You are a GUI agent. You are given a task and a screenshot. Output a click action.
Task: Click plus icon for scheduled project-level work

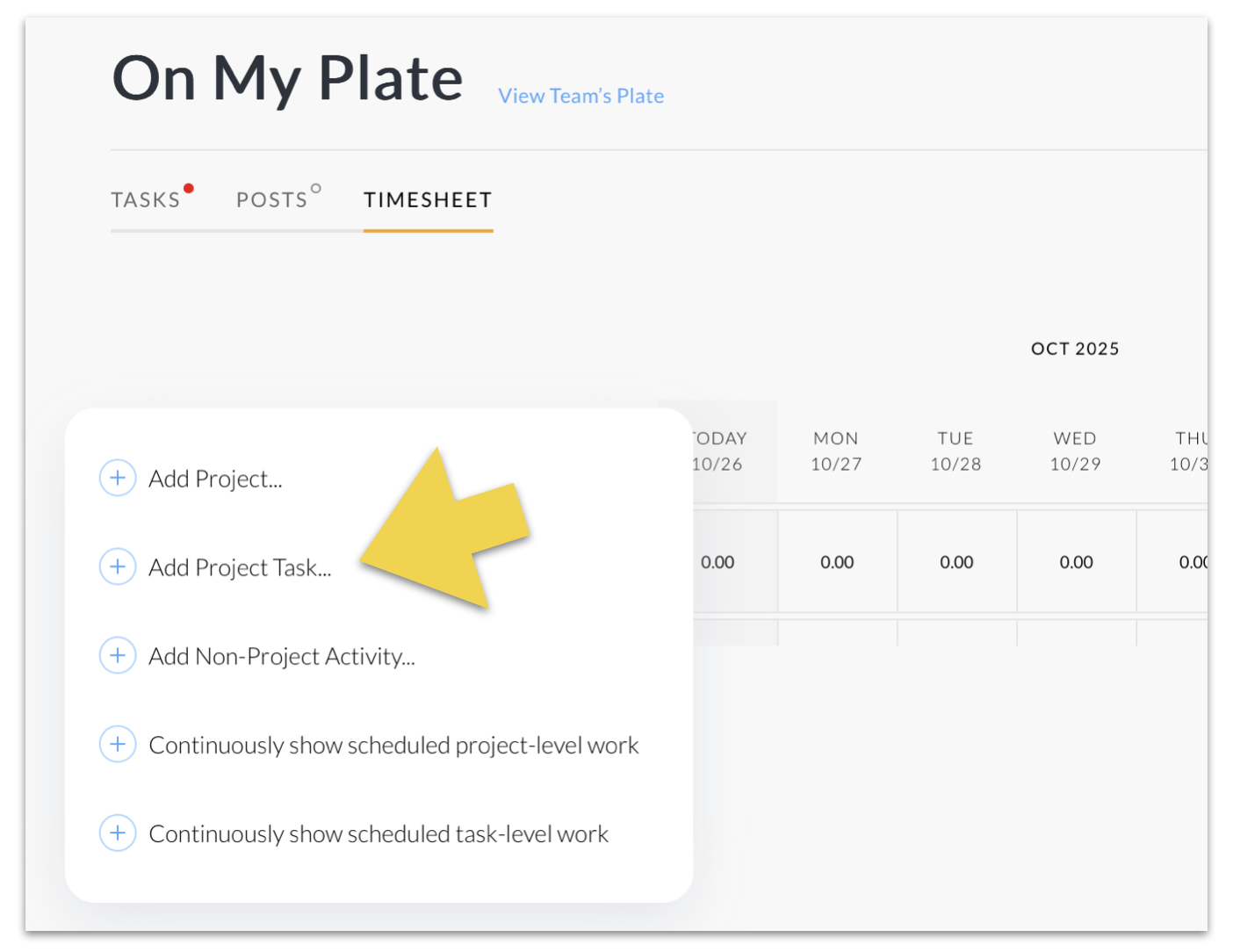tap(118, 744)
